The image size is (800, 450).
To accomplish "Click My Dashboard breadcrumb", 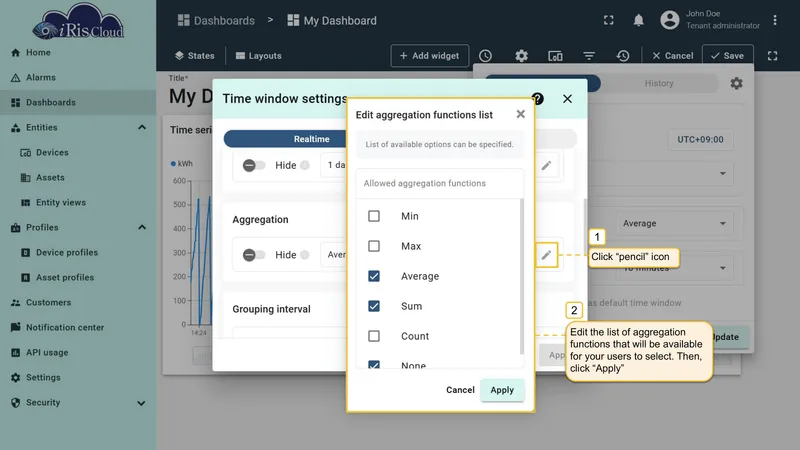I will pyautogui.click(x=332, y=20).
